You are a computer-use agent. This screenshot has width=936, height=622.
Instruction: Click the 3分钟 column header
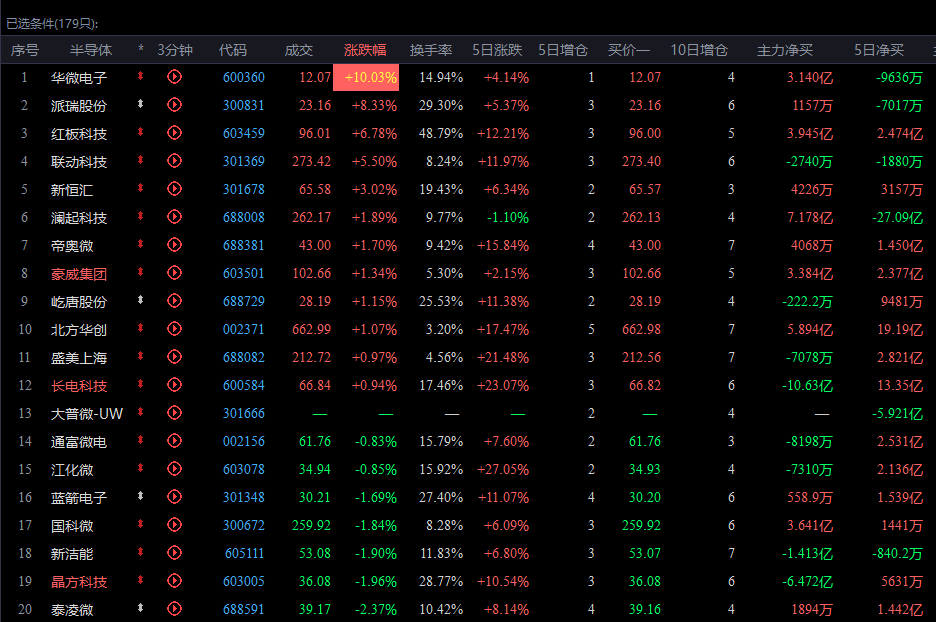[x=175, y=50]
